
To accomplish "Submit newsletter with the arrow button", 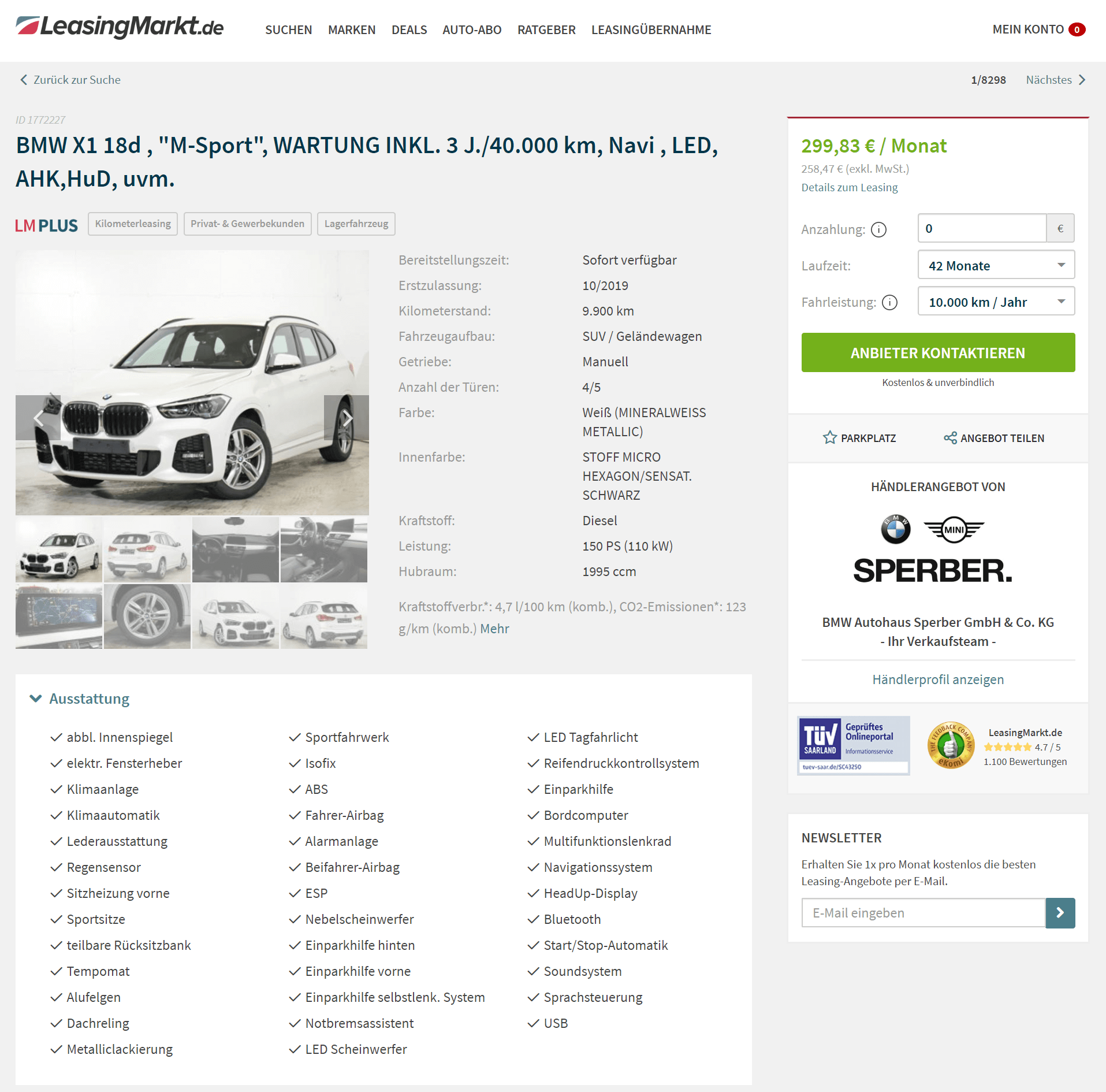I will click(1060, 913).
